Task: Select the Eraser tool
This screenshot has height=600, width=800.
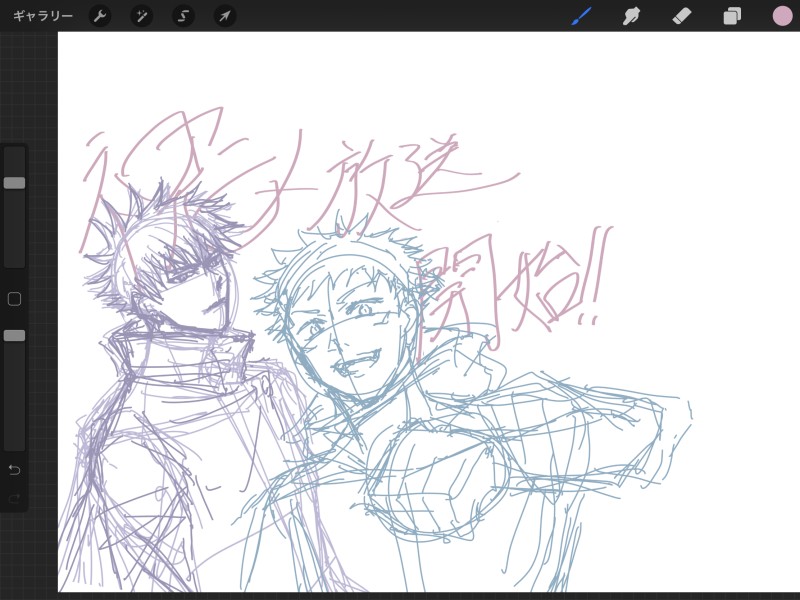Action: click(x=682, y=16)
